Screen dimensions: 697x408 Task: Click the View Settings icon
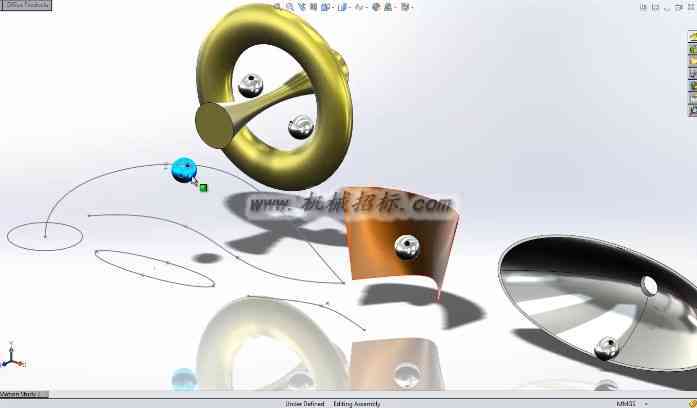[405, 7]
